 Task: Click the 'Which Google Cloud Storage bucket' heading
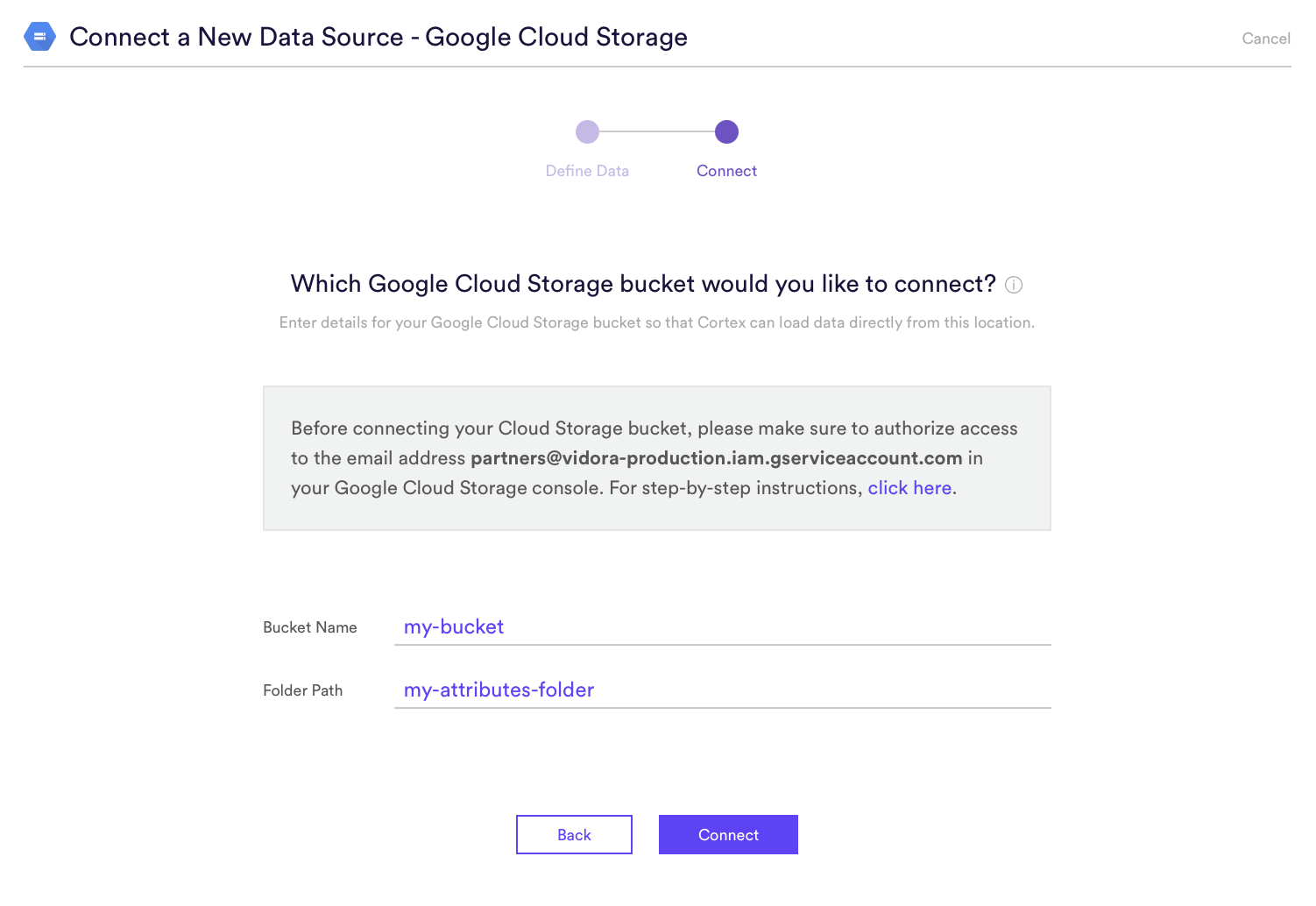click(643, 284)
